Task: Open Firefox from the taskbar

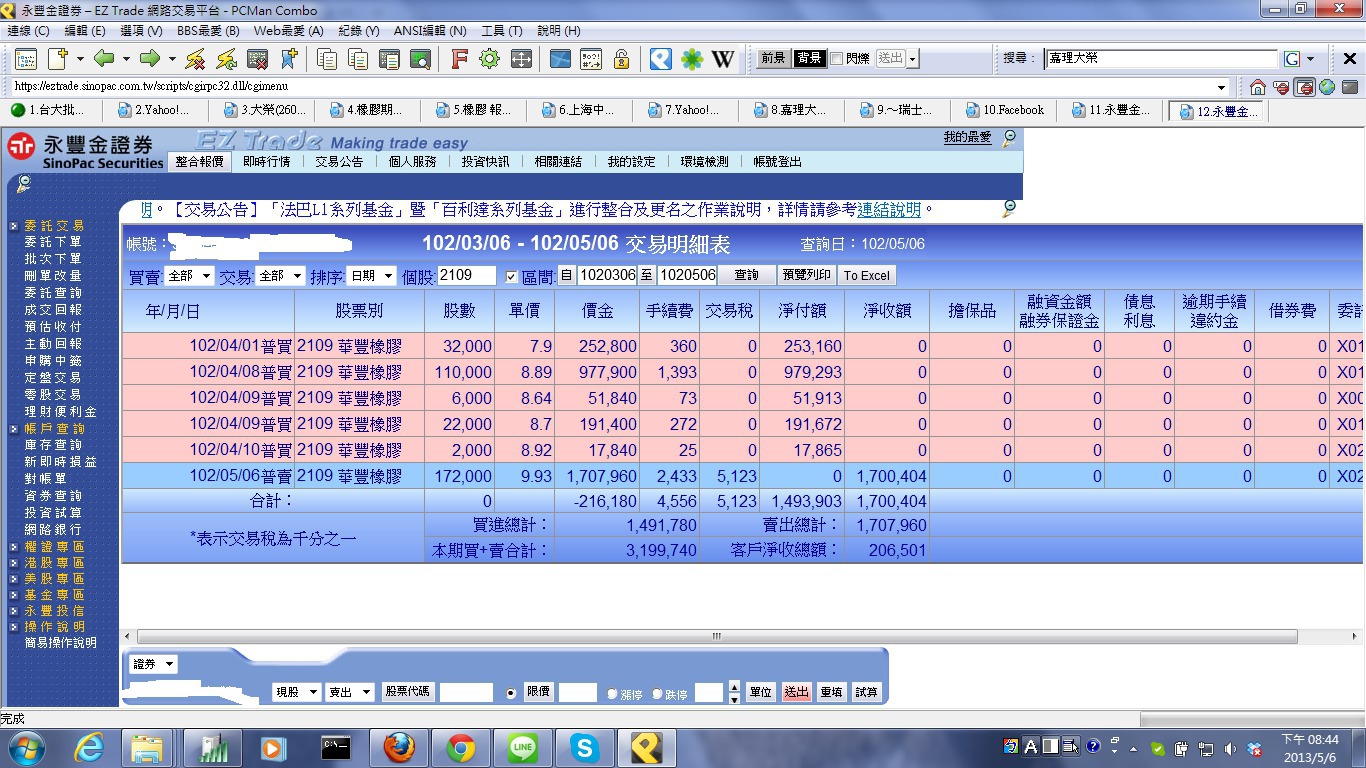Action: (x=399, y=747)
